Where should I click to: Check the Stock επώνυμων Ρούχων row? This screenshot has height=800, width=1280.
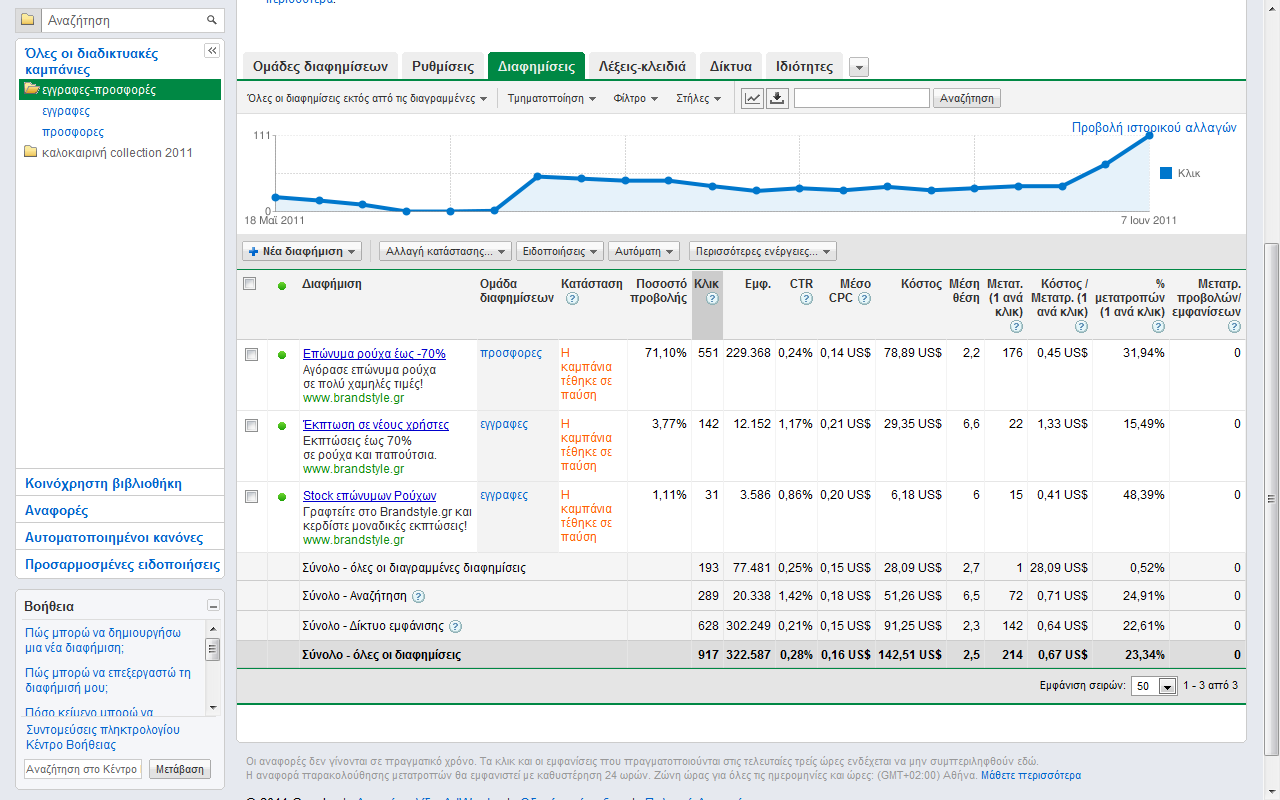251,496
